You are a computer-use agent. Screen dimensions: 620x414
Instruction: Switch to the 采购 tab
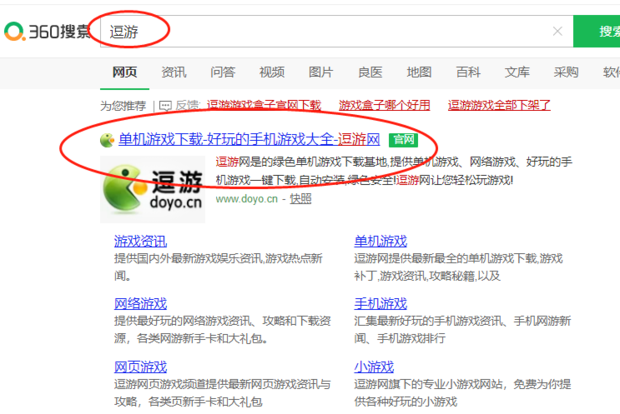click(566, 72)
